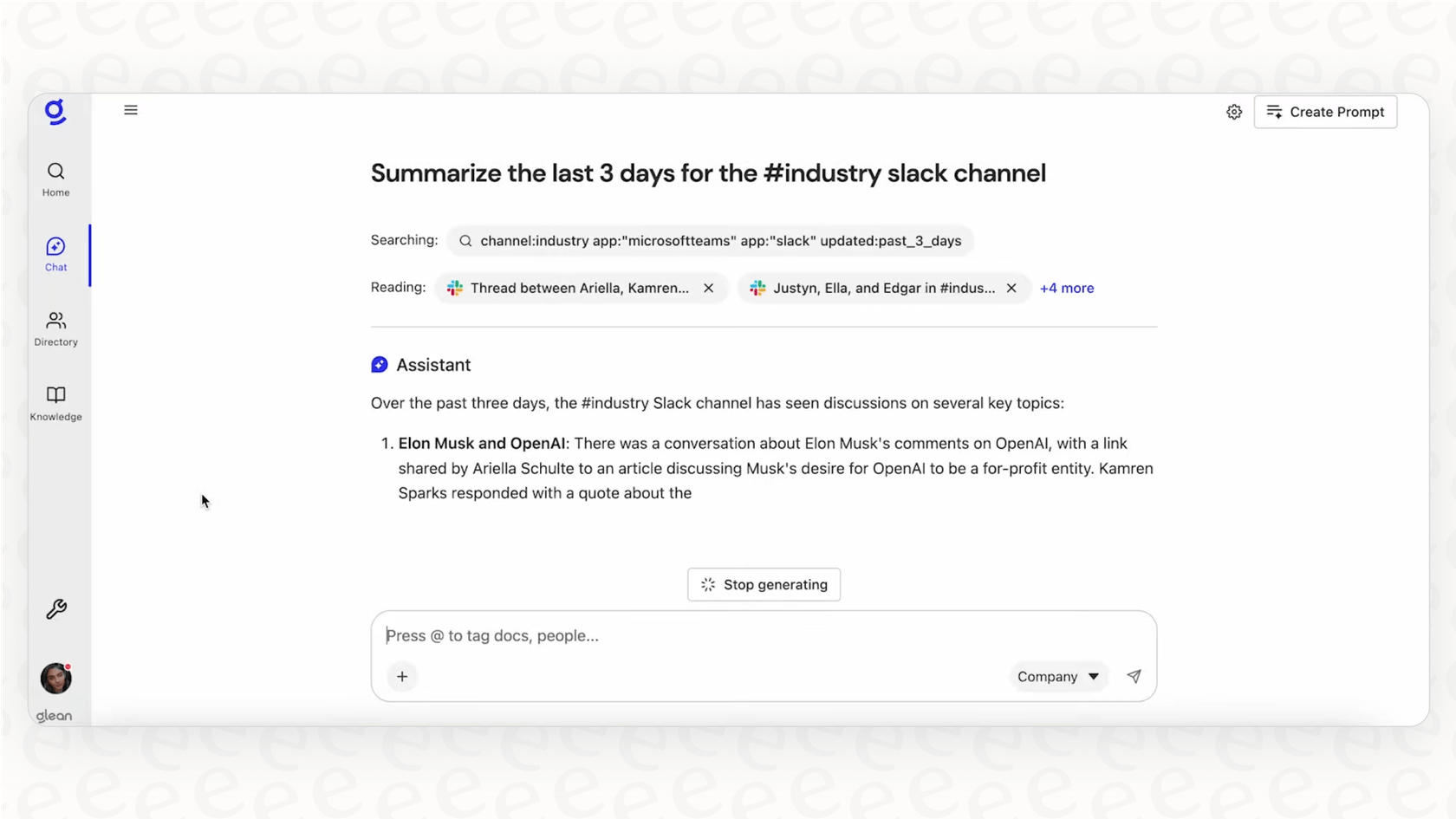Select the Chat section in sidebar
The width and height of the screenshot is (1456, 819).
click(55, 254)
